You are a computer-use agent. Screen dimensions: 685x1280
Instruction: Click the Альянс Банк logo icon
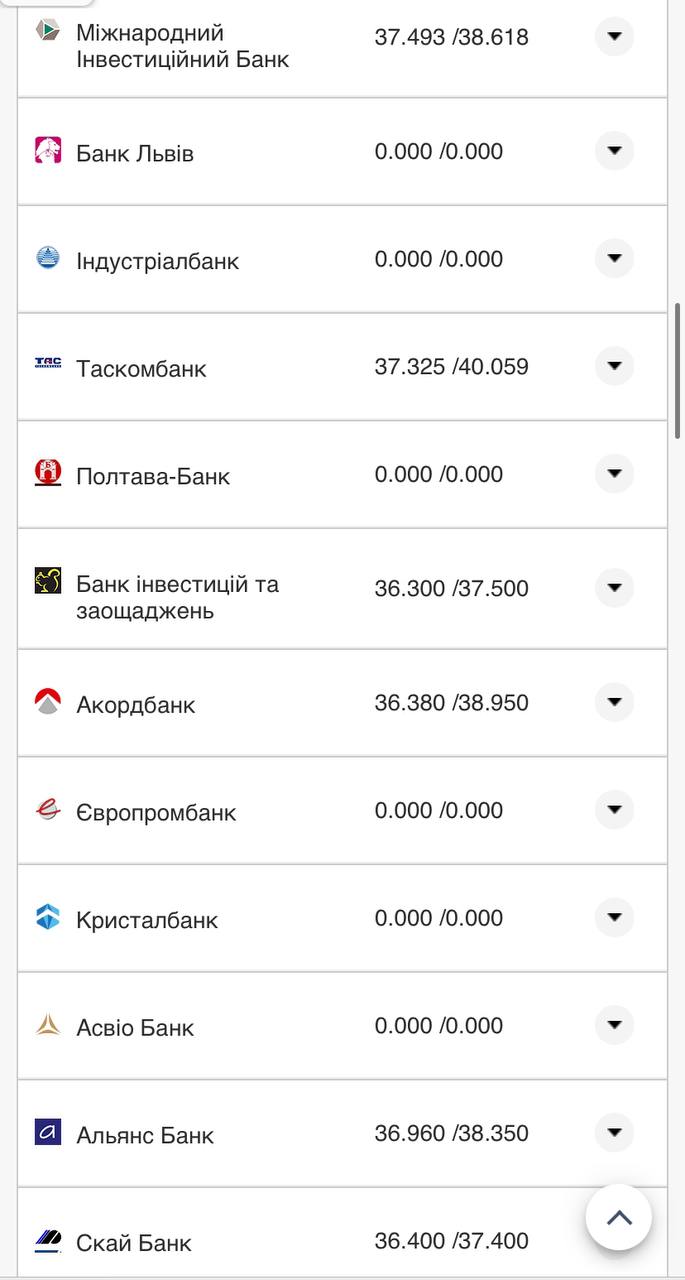(x=48, y=1132)
